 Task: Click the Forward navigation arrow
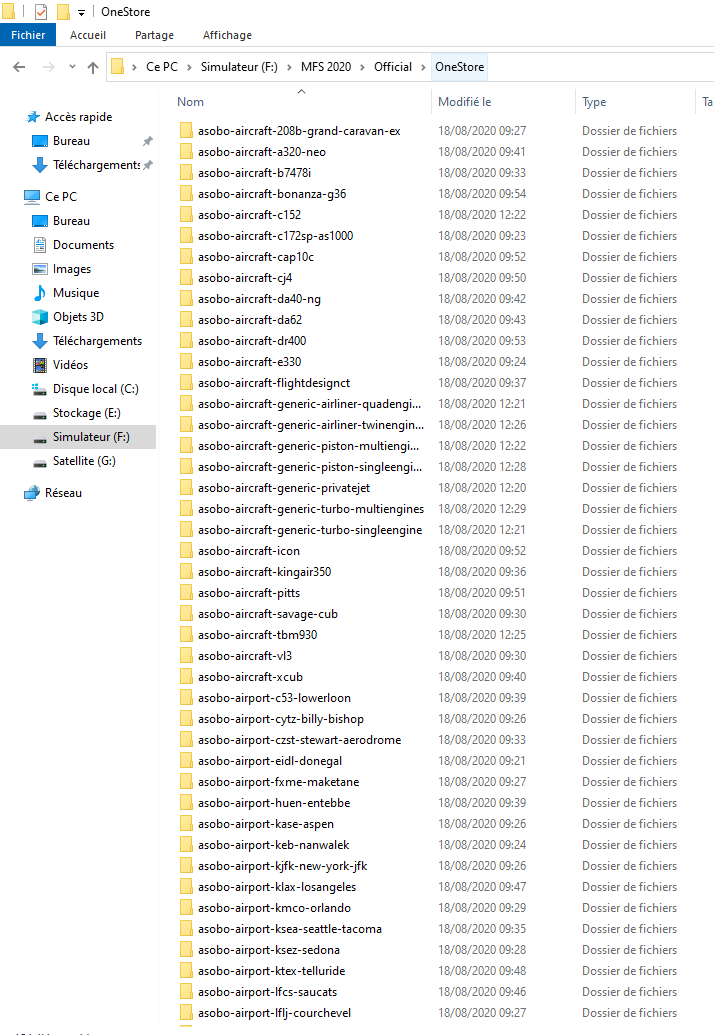(x=48, y=67)
